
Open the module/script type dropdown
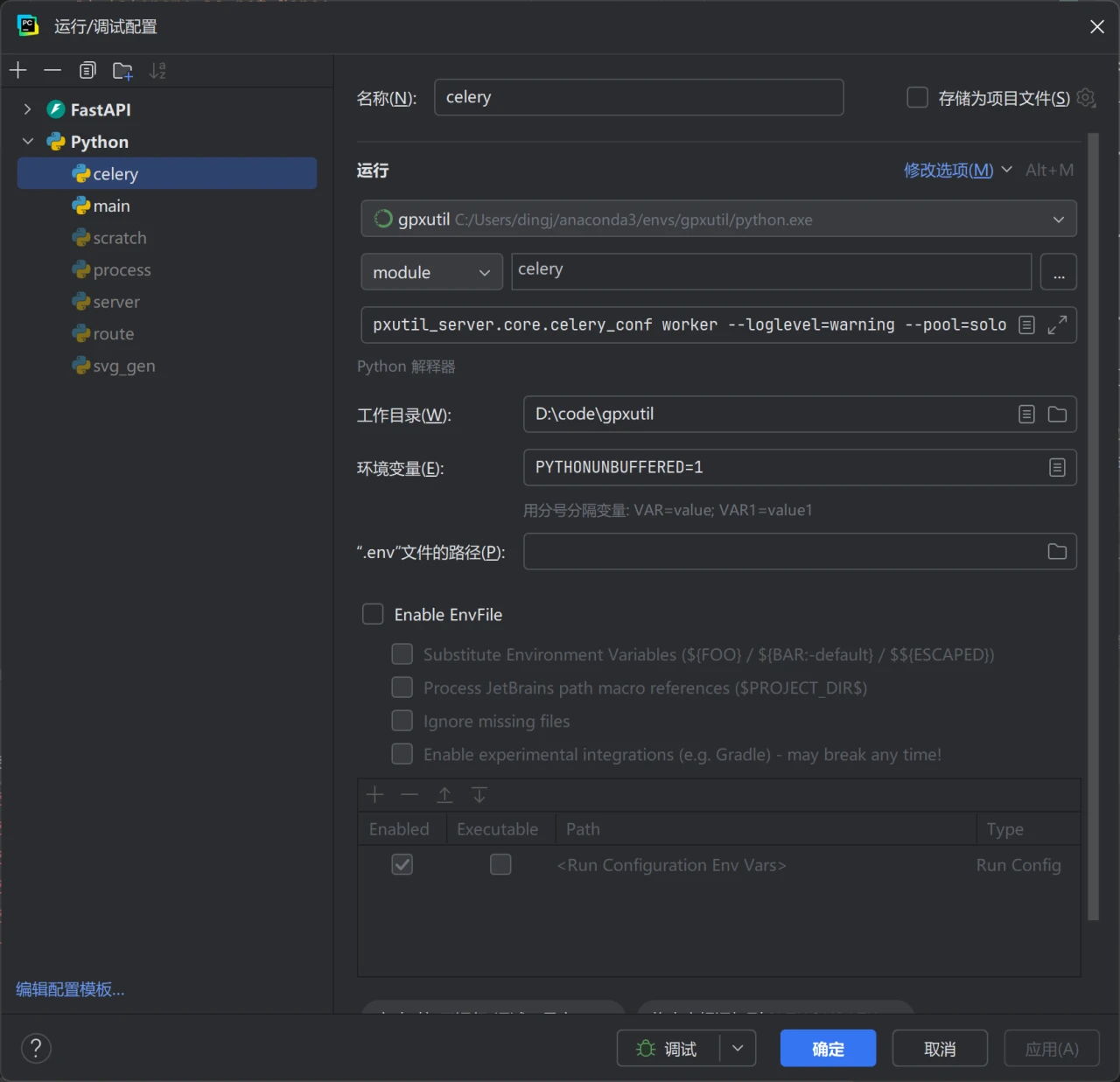[x=431, y=272]
